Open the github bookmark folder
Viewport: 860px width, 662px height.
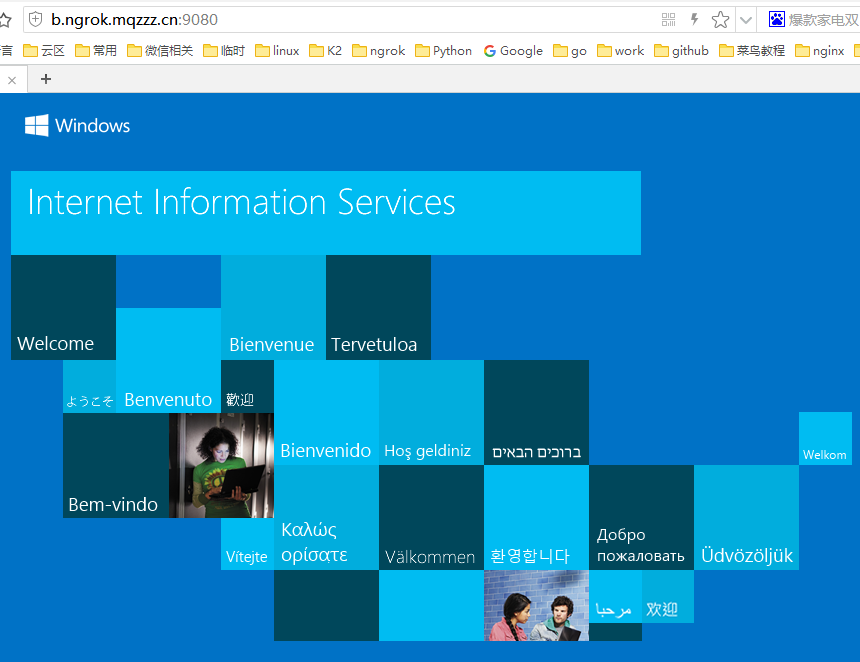click(681, 51)
